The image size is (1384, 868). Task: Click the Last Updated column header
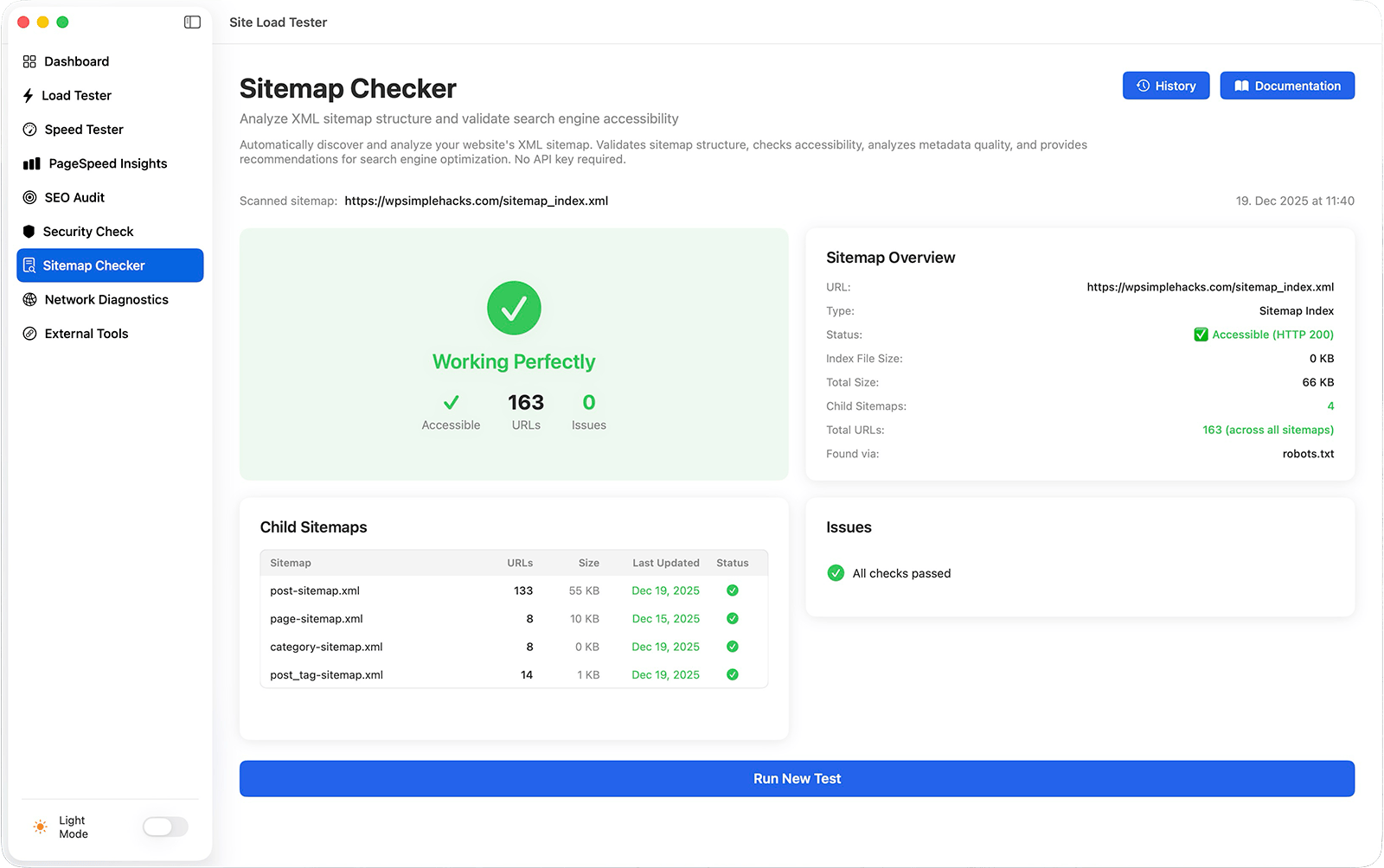665,563
